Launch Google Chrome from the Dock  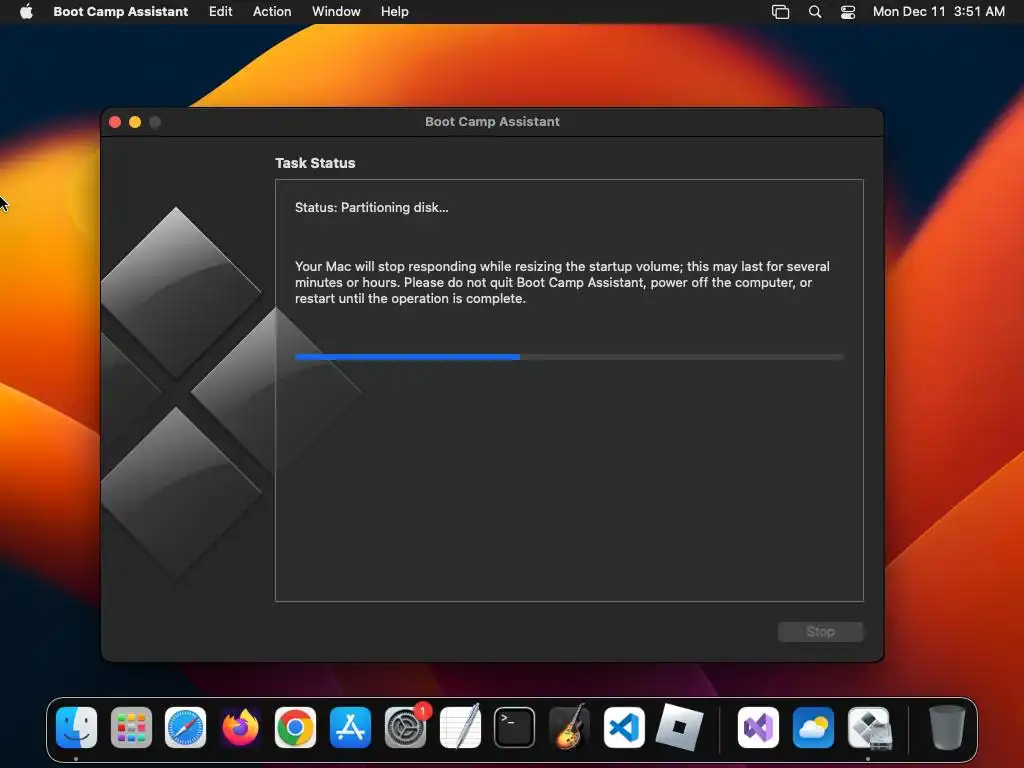pyautogui.click(x=295, y=728)
